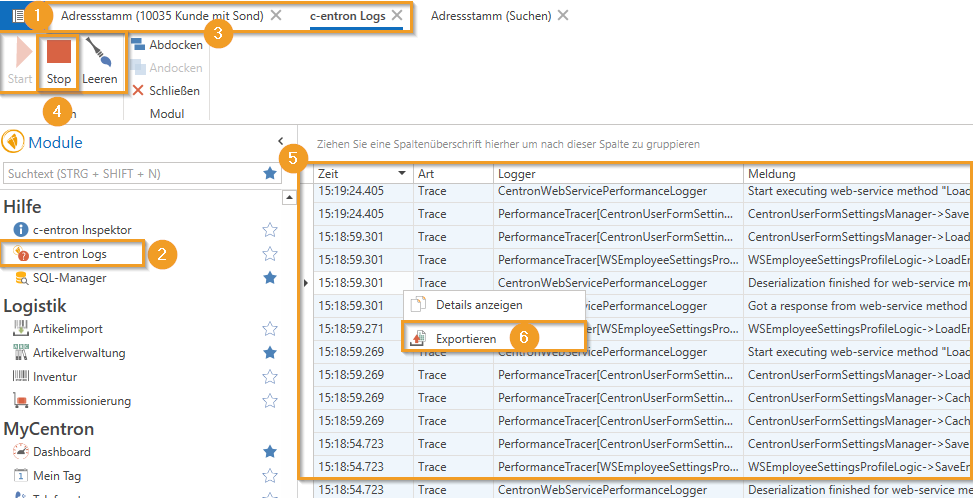973x498 pixels.
Task: Open Inventur barcode module
Action: click(54, 377)
